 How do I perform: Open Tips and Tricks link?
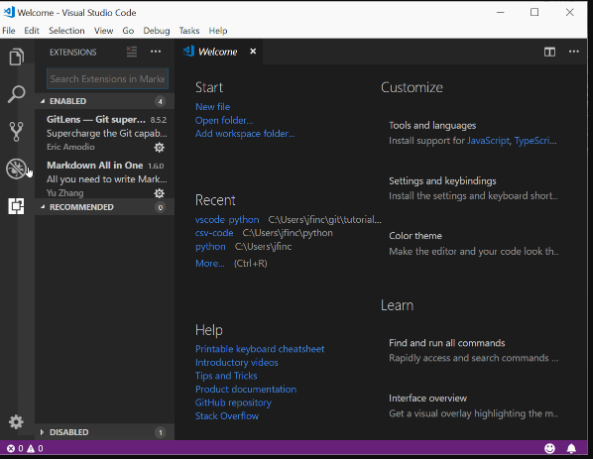pyautogui.click(x=226, y=376)
